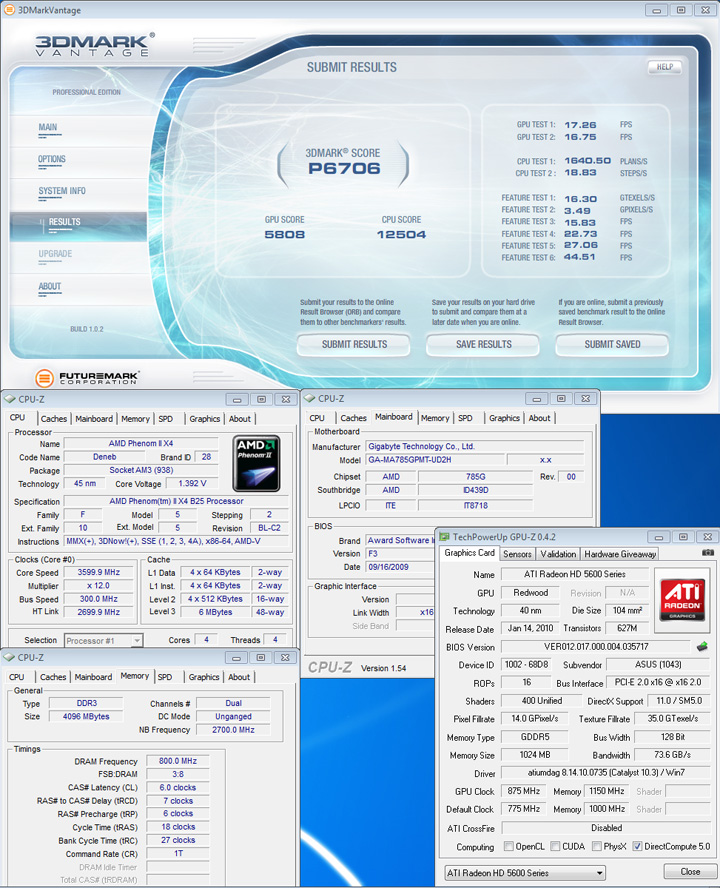
Task: Select SPD tab in Mainboard CPU-Z window
Action: [x=465, y=418]
